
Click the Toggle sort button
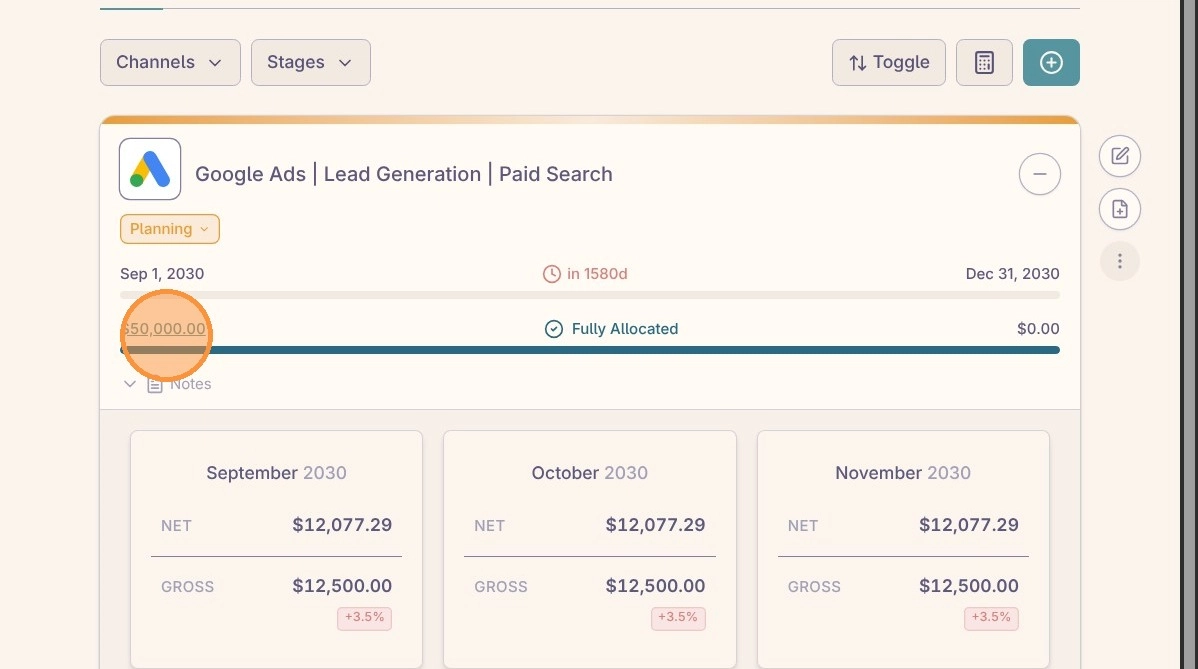[889, 63]
